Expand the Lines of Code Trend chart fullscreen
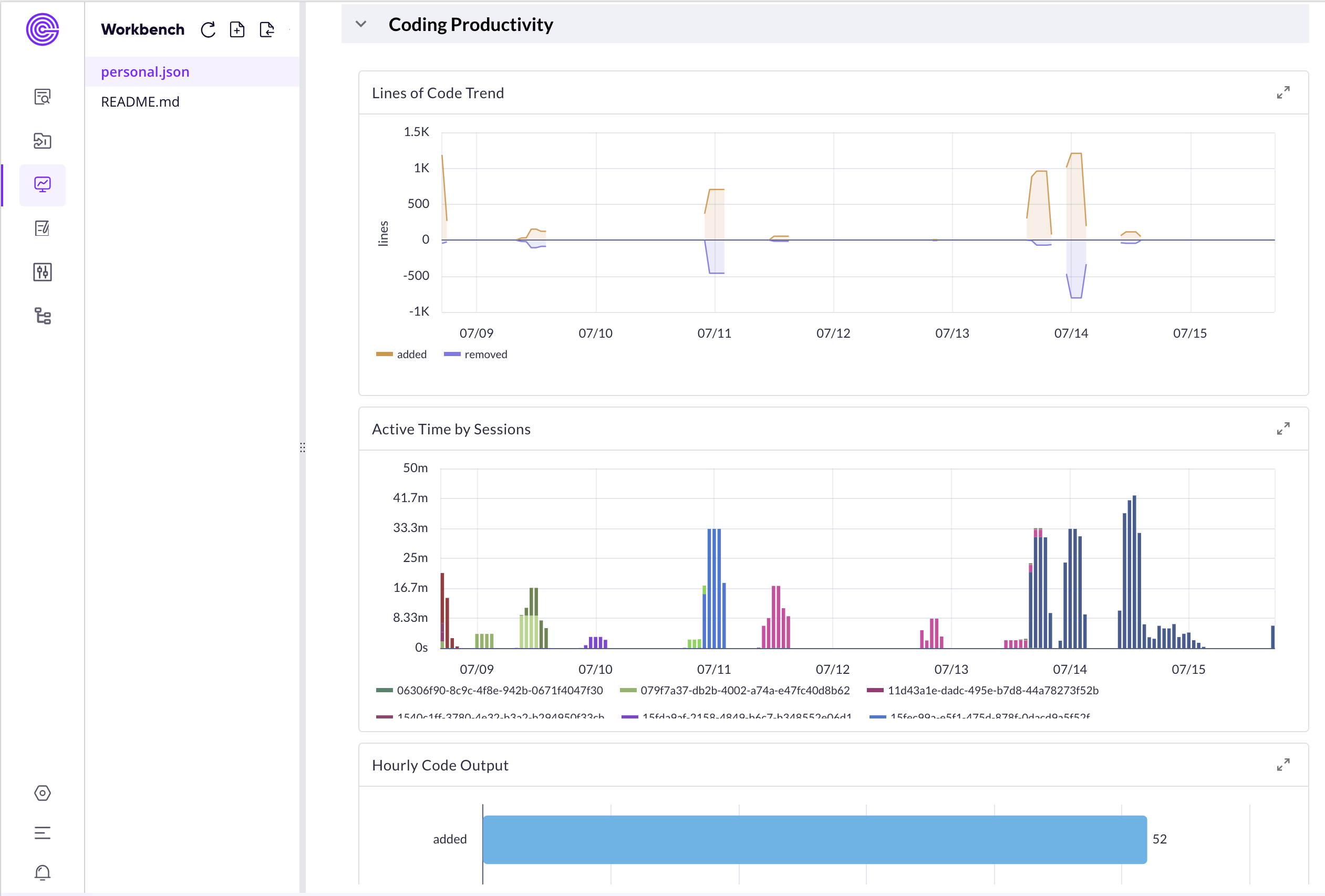 (1283, 92)
